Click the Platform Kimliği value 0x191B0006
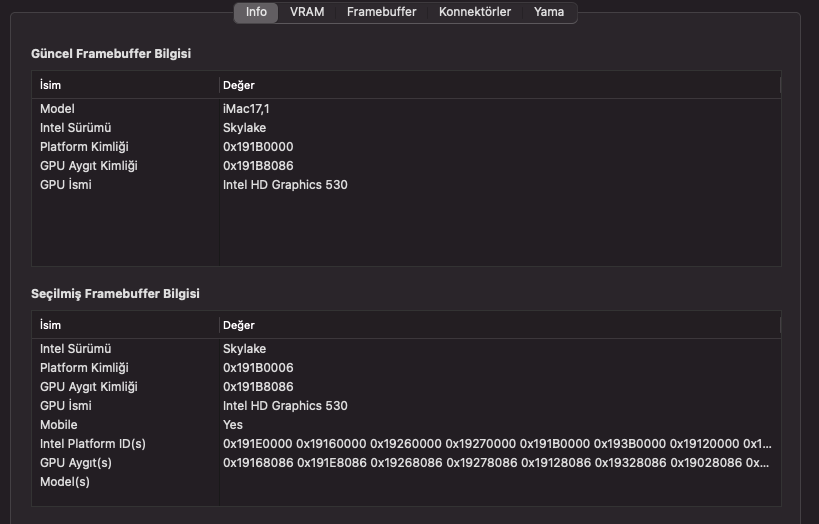Viewport: 819px width, 524px height. (x=258, y=368)
